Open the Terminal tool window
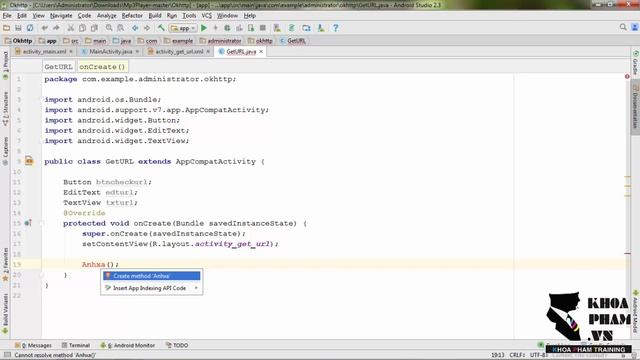Image resolution: width=640 pixels, height=360 pixels. 76,345
